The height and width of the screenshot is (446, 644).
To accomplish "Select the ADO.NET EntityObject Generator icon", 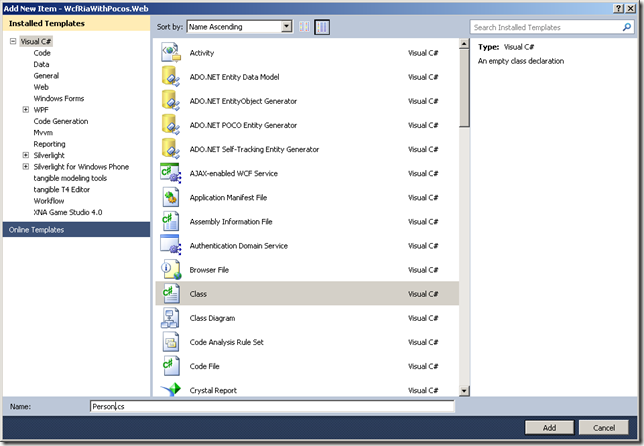I will pyautogui.click(x=171, y=101).
